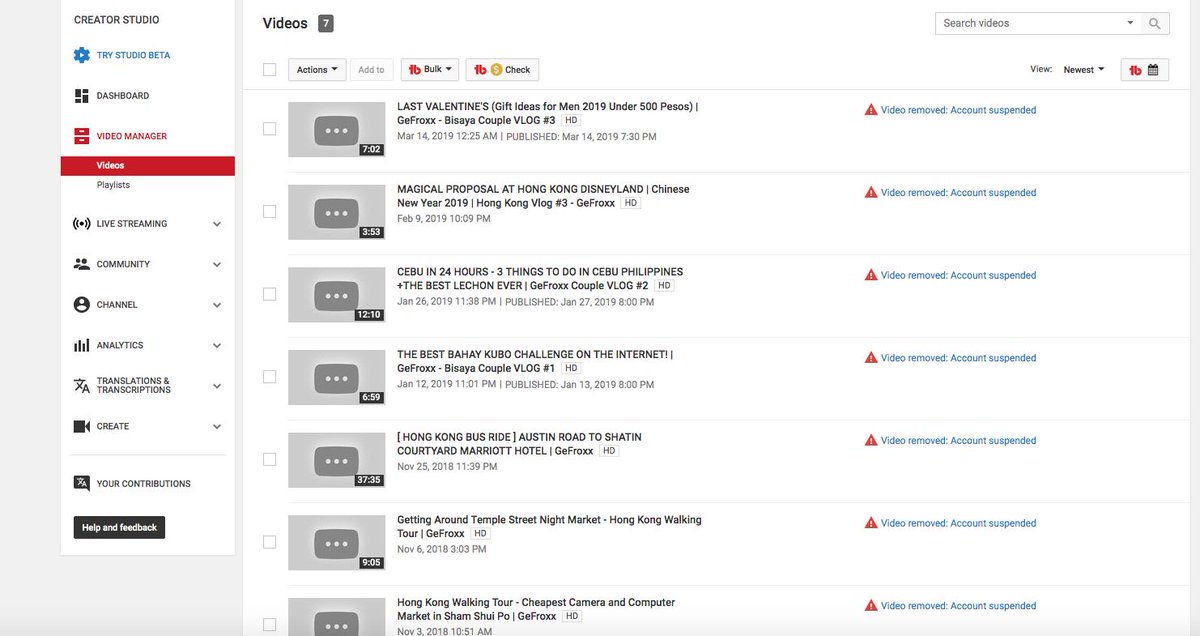Click warning icon on Temple Street Night Market video

(871, 523)
